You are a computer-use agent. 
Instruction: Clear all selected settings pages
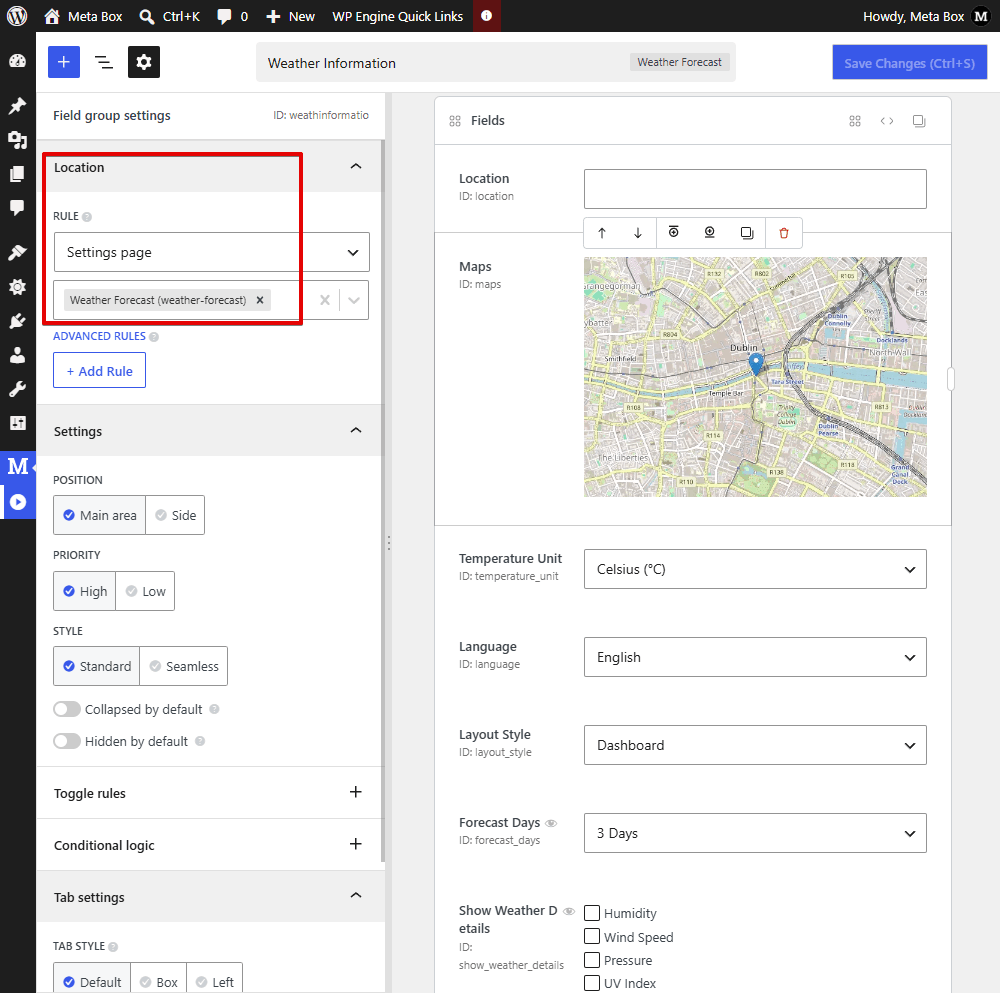325,300
